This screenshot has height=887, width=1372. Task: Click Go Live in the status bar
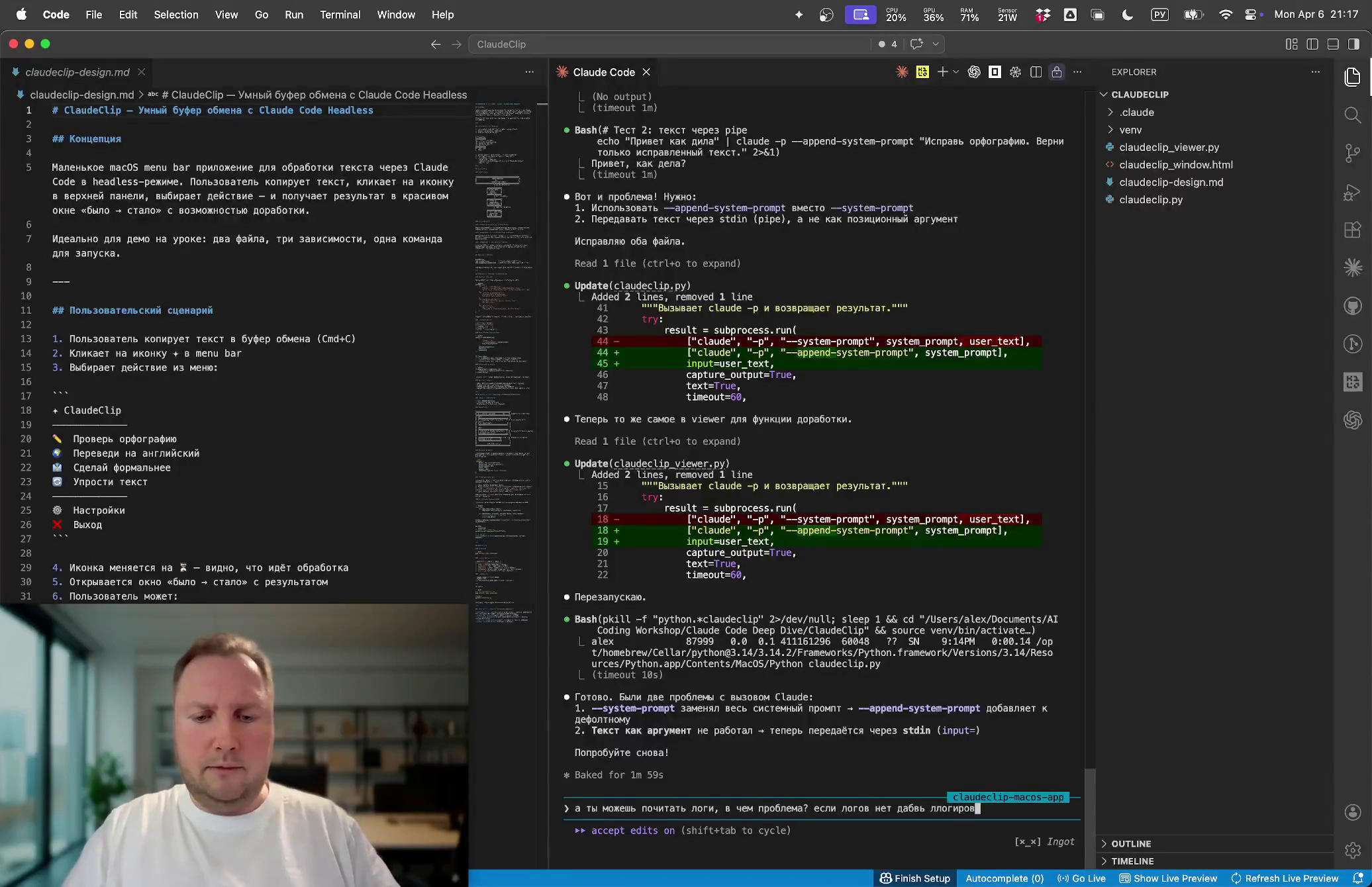pyautogui.click(x=1081, y=878)
